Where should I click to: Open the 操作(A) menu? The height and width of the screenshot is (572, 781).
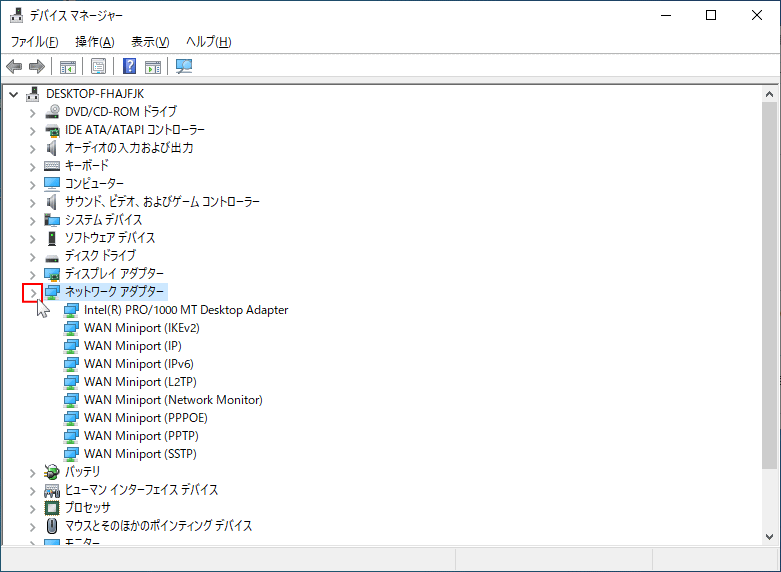pos(95,42)
